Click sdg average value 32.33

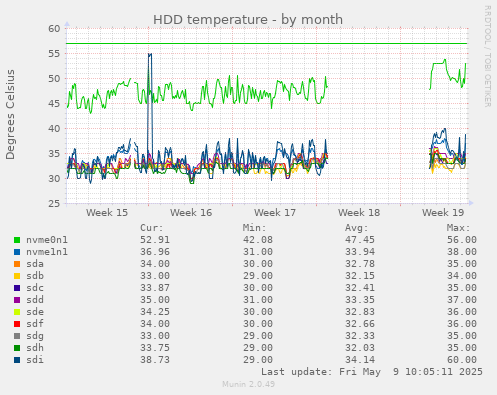[360, 336]
